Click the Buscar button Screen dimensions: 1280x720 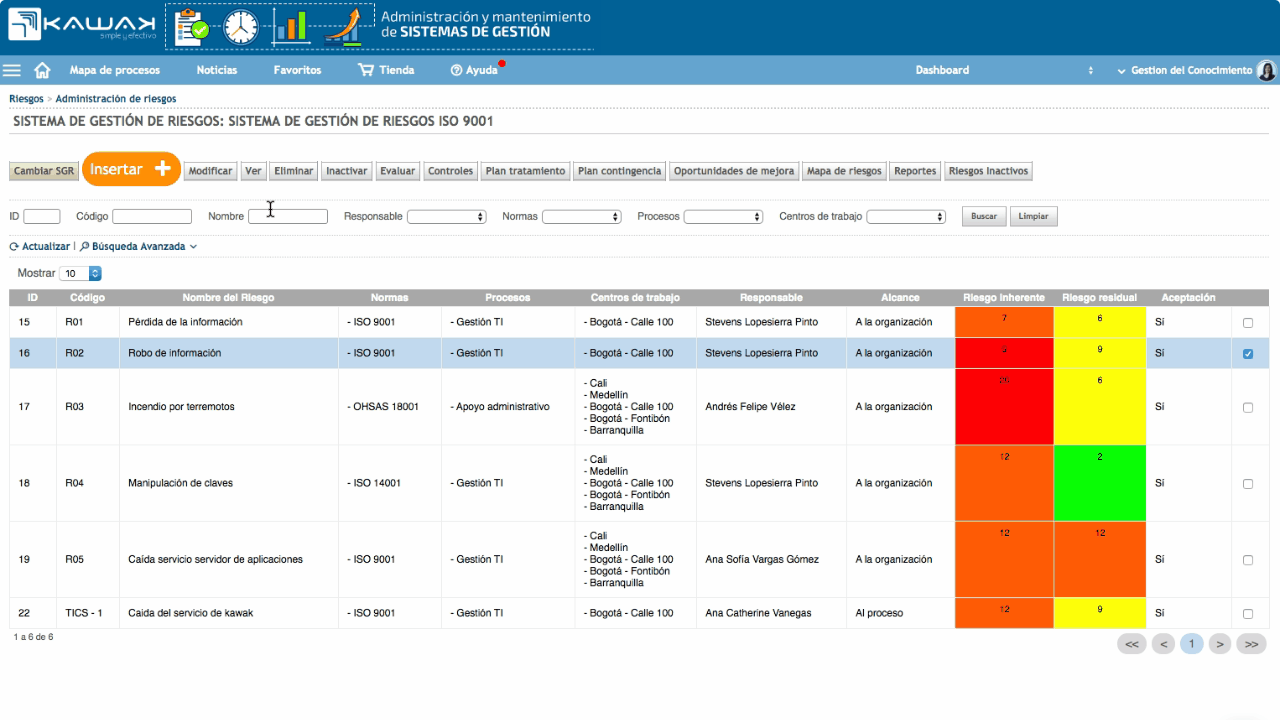(x=983, y=216)
